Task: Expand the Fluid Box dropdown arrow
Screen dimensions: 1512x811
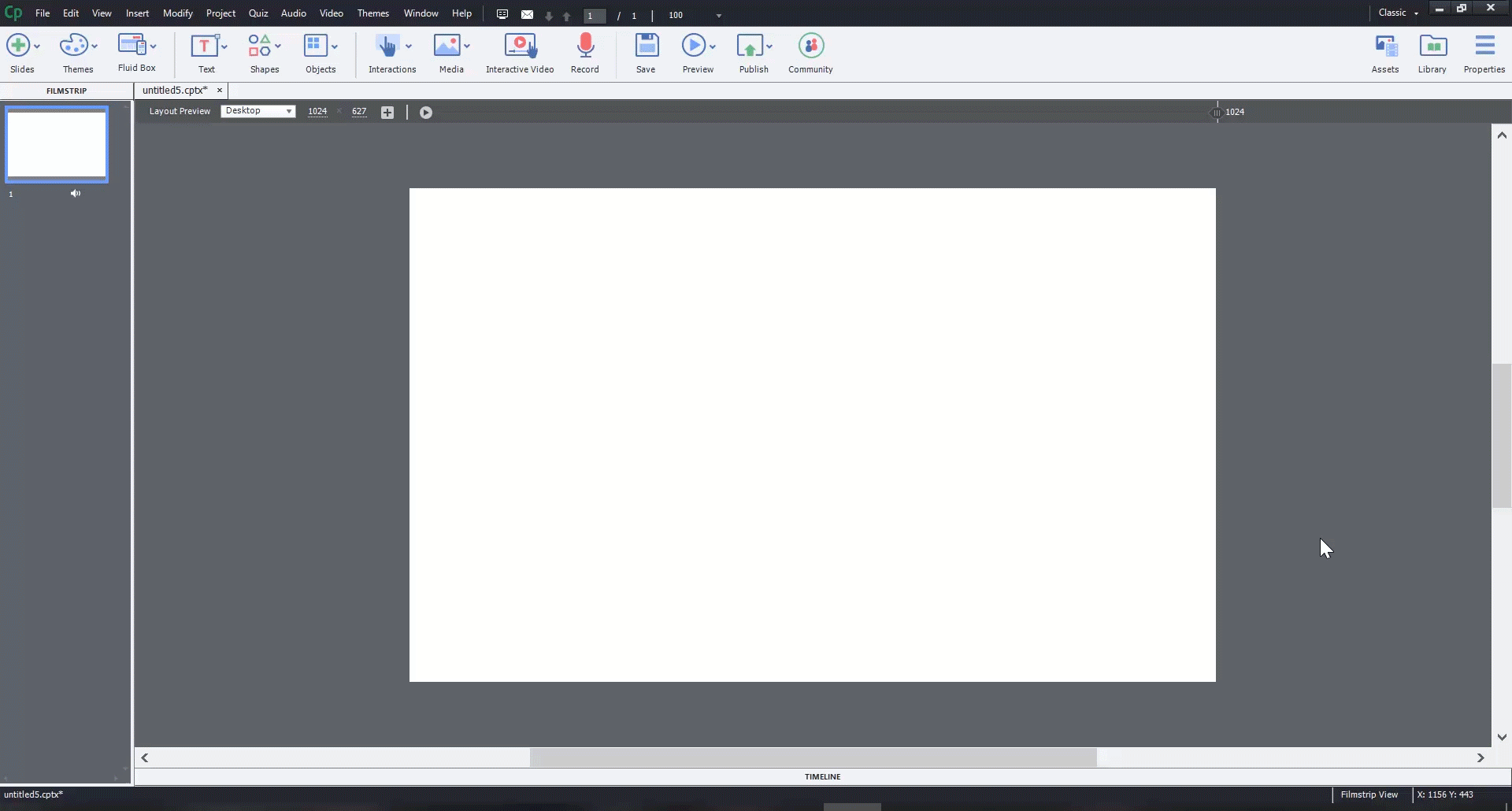Action: (154, 46)
